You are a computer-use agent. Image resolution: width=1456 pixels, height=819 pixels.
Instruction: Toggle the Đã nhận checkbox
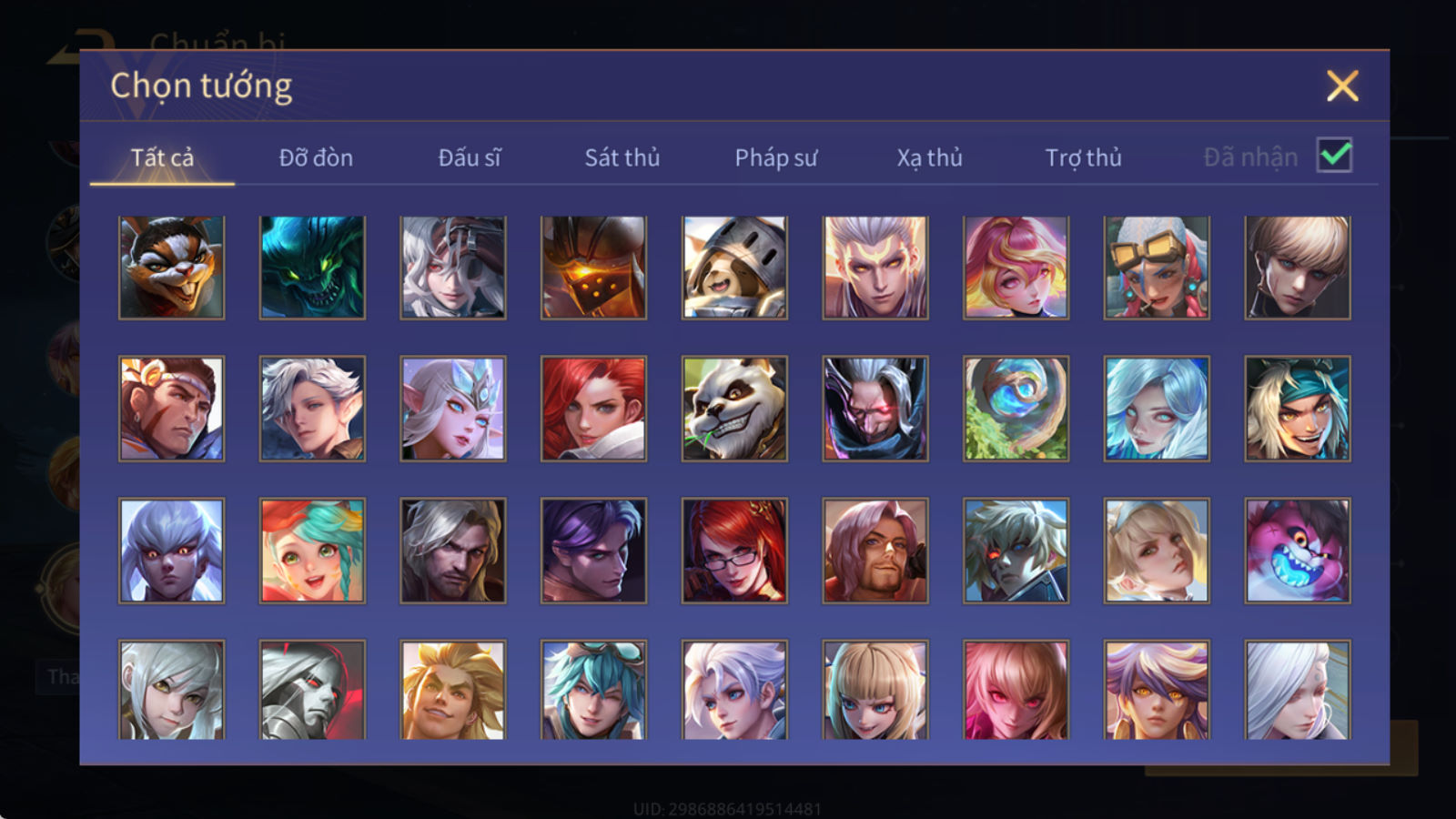[x=1334, y=156]
